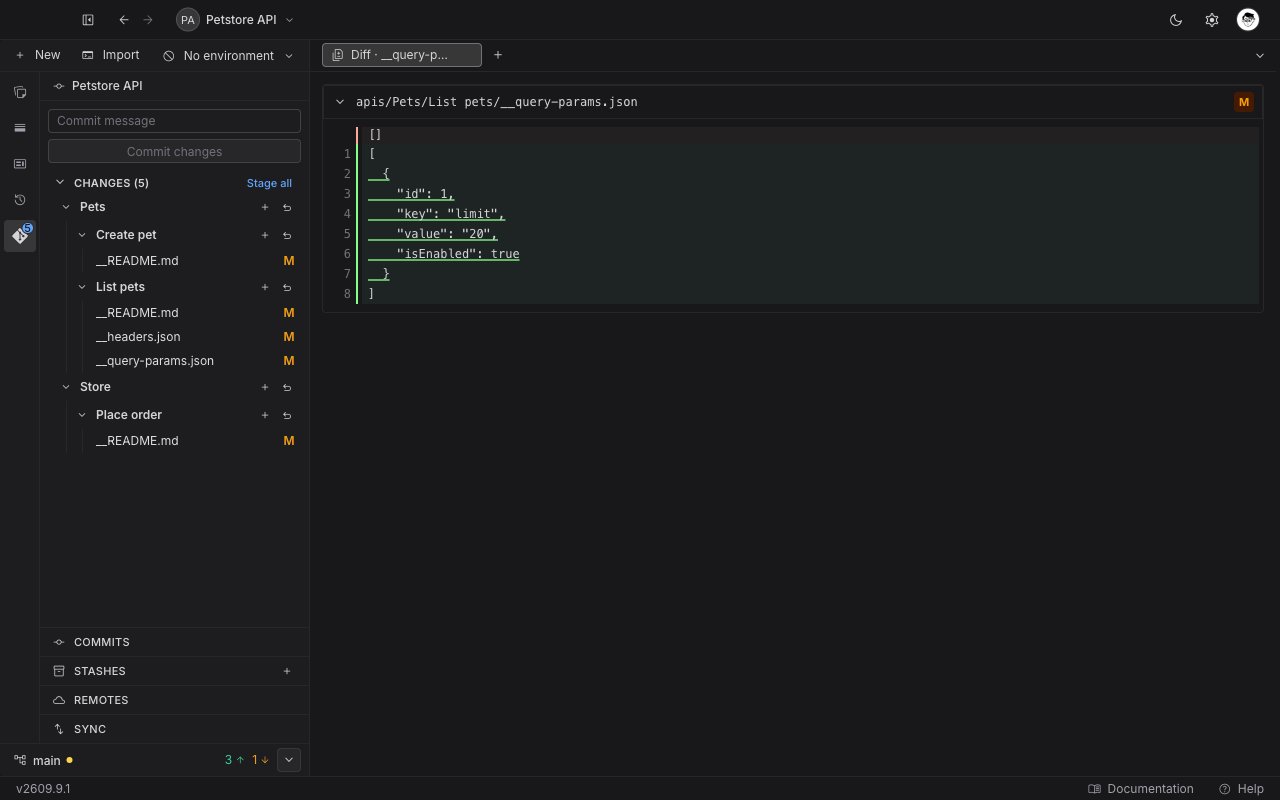Toggle the sidebar panel icon
Screen dimensions: 1280x800
coord(88,20)
